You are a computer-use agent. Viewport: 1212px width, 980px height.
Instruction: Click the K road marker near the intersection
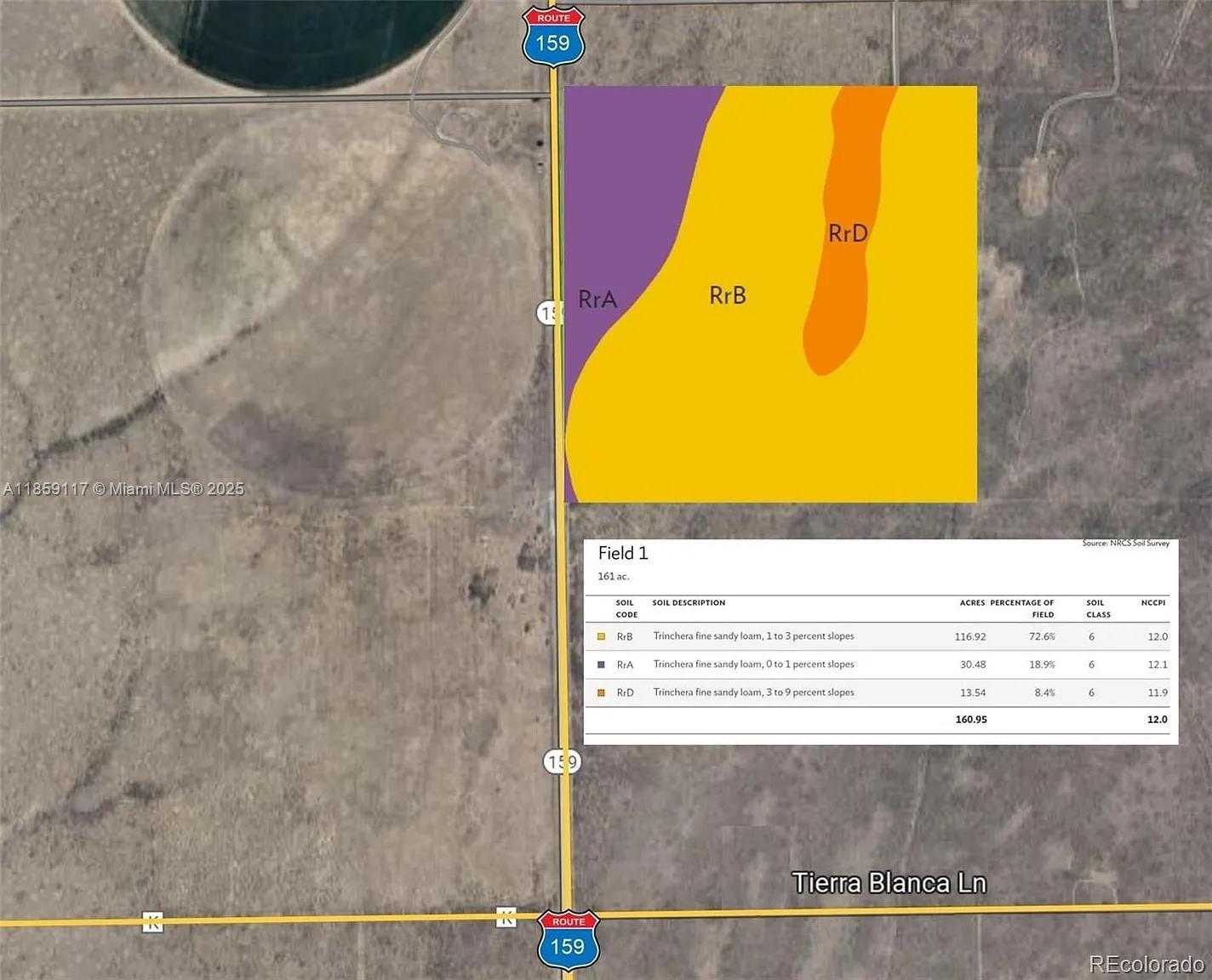click(506, 917)
